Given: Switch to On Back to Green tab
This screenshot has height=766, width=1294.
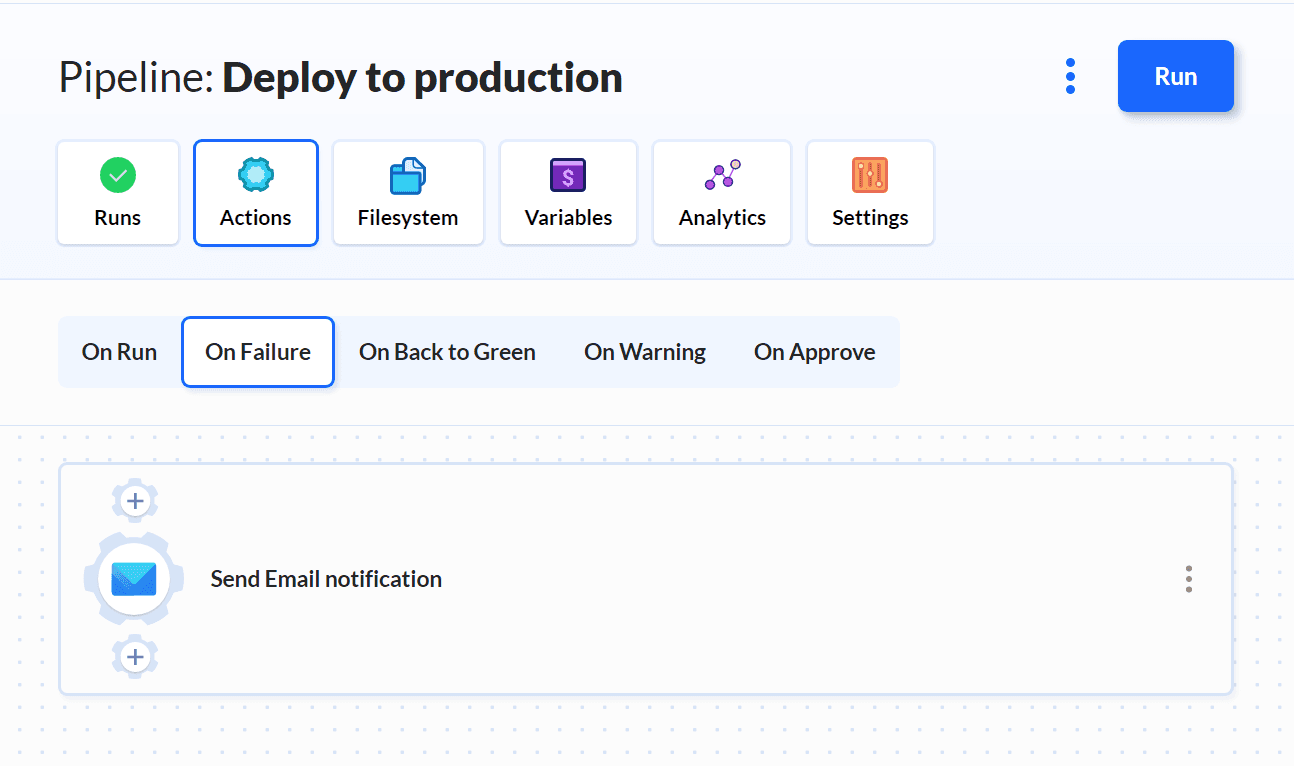Looking at the screenshot, I should 447,352.
